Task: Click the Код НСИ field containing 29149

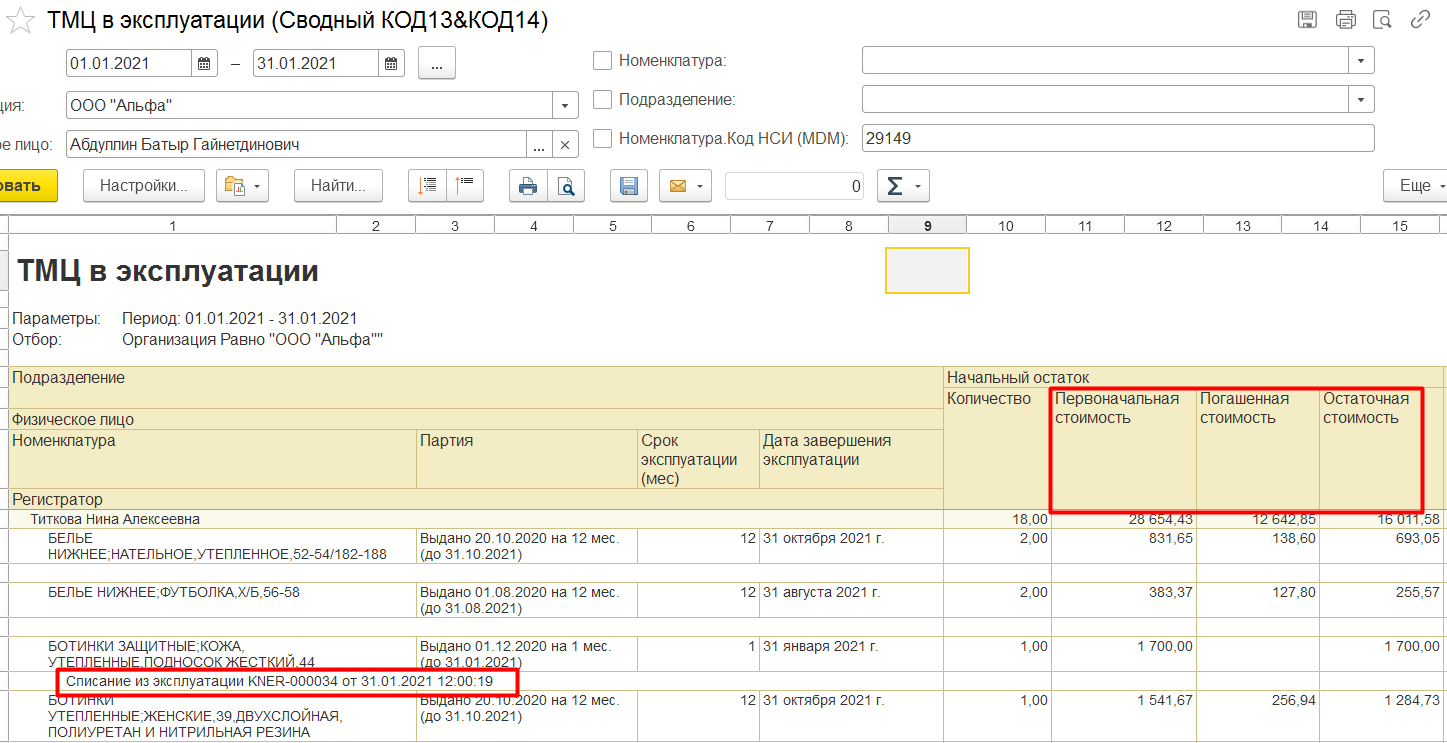Action: [x=1117, y=139]
